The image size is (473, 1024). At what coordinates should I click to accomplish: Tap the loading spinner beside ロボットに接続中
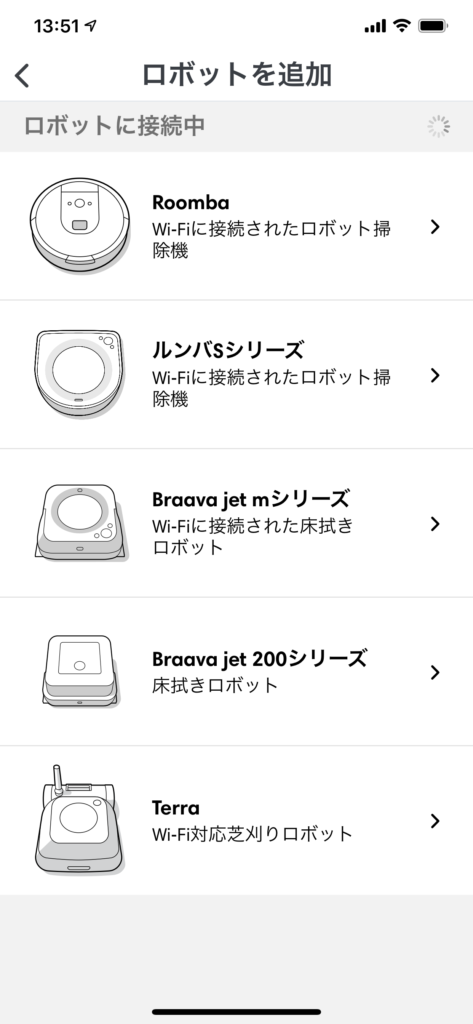point(438,126)
